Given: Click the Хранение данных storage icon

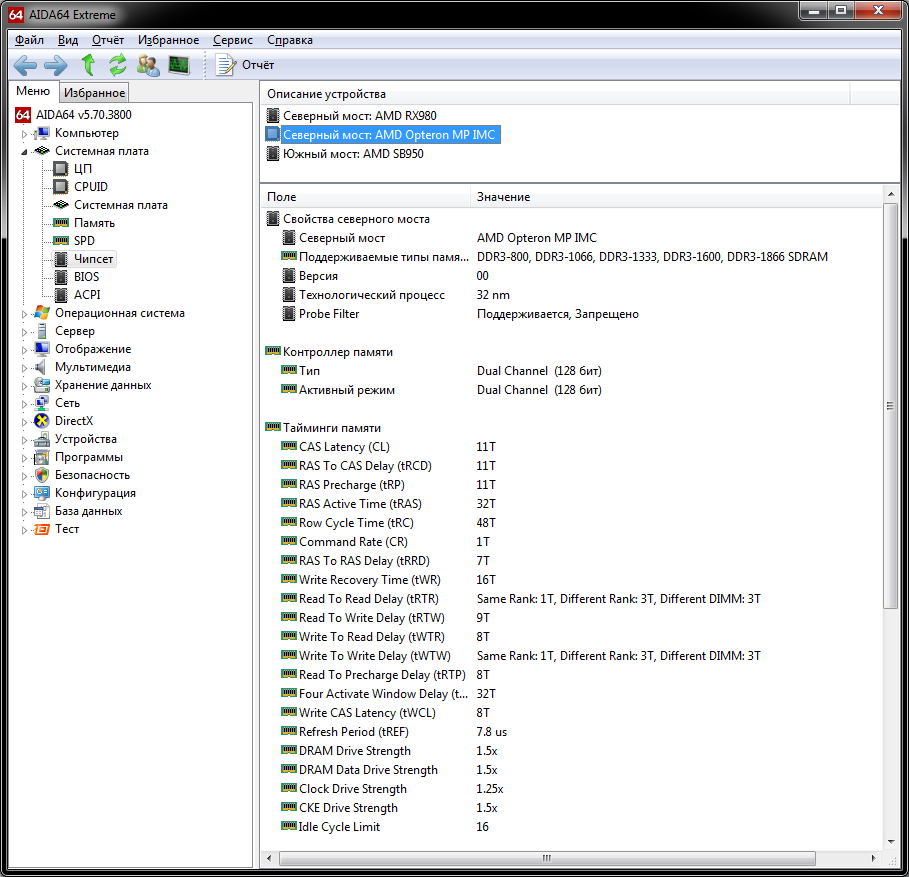Looking at the screenshot, I should tap(42, 385).
